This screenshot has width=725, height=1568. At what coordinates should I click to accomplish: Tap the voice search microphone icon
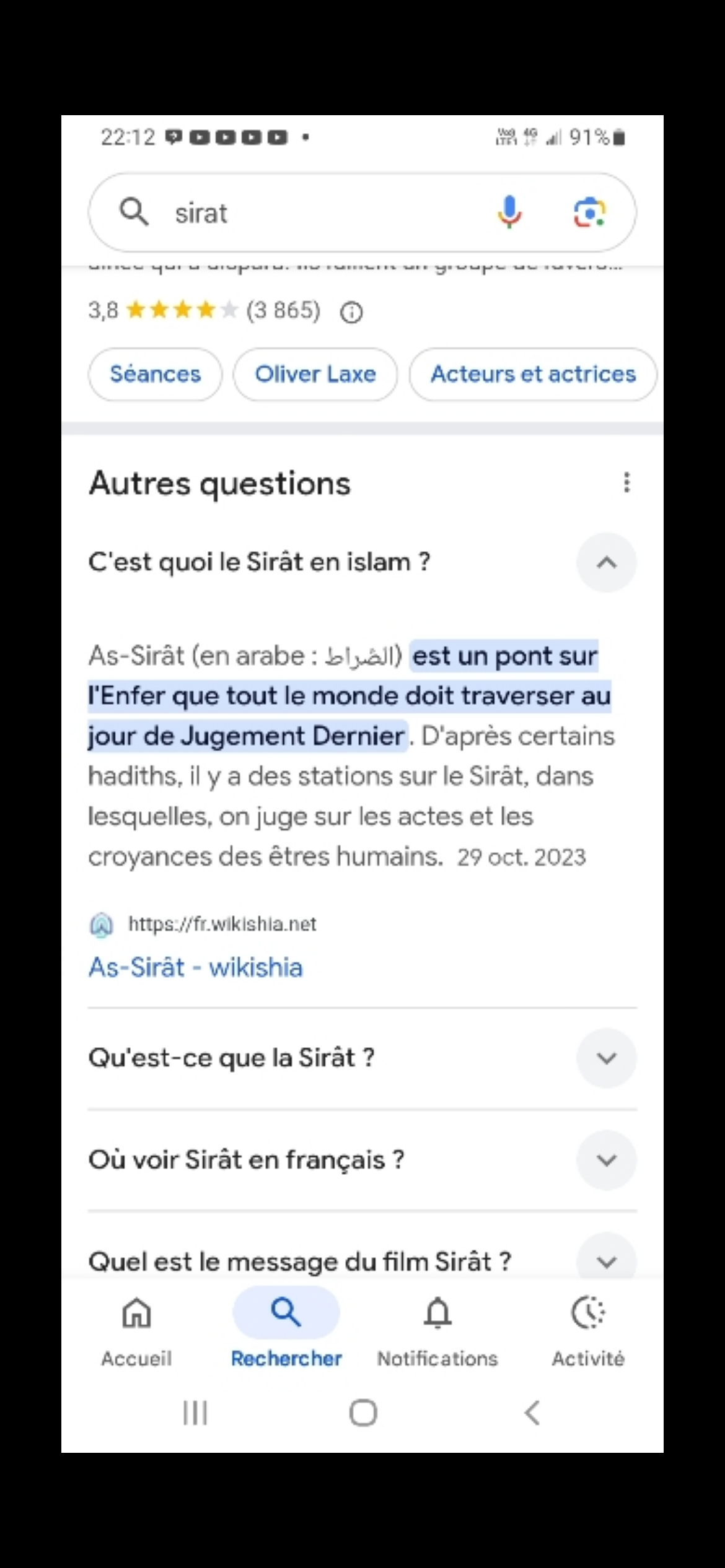click(509, 212)
